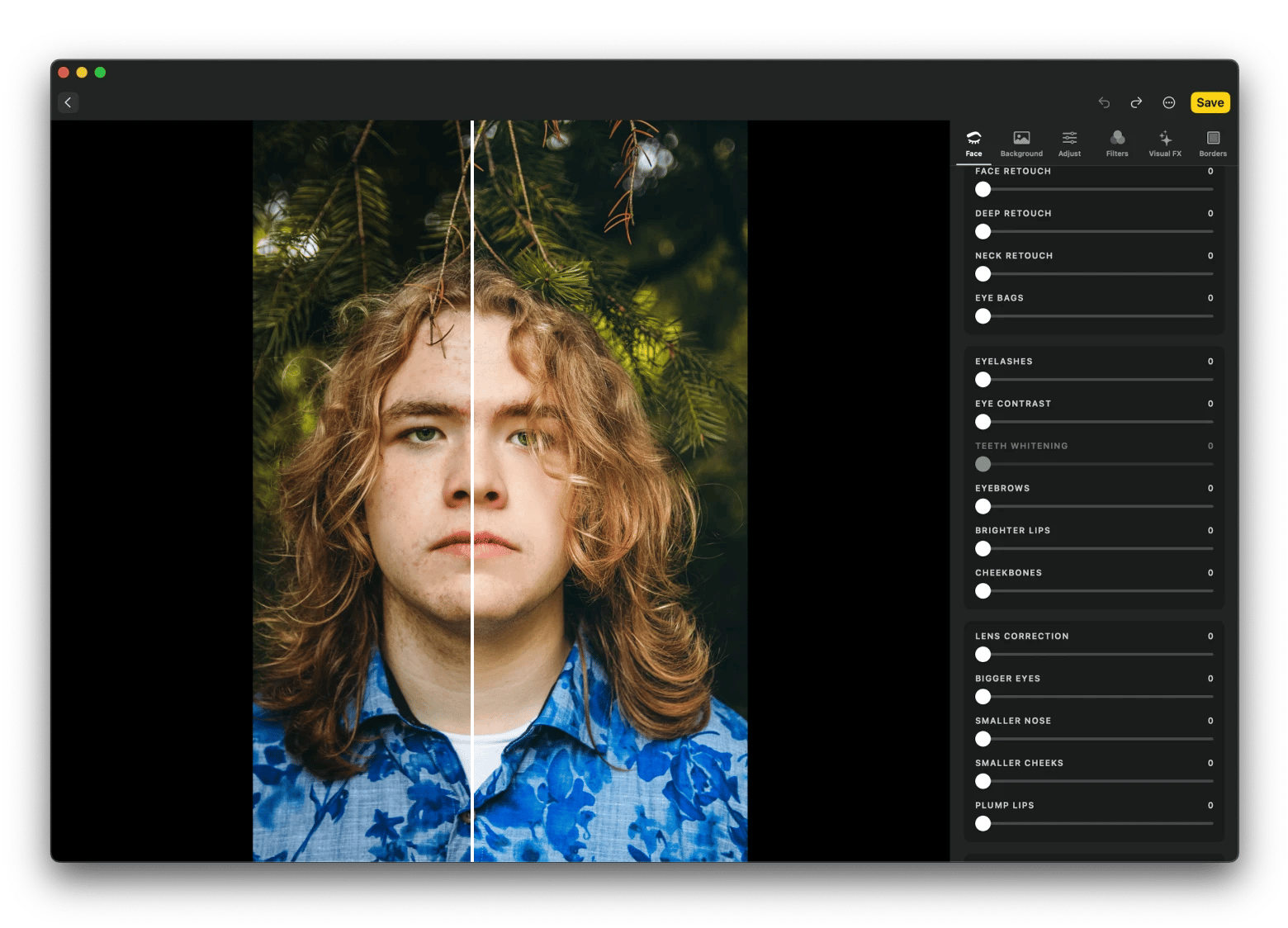
Task: Click the EYE BAGS label
Action: point(999,298)
